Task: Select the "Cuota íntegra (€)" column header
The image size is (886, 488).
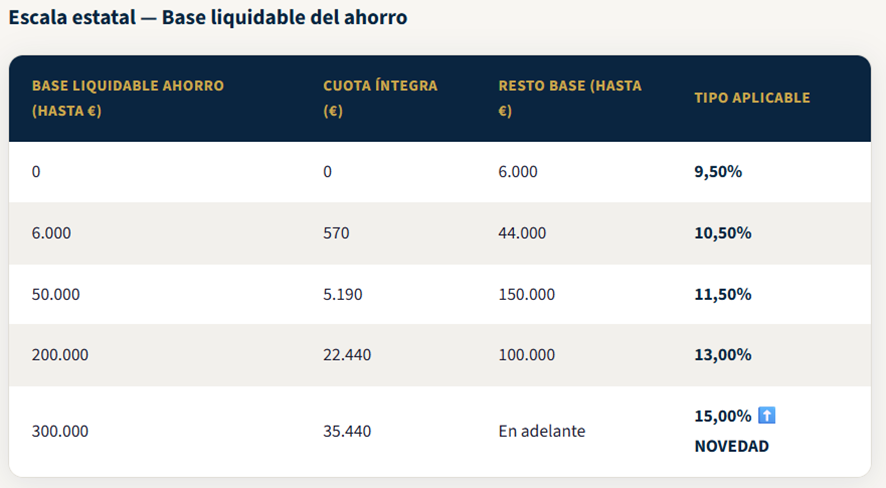Action: 380,98
